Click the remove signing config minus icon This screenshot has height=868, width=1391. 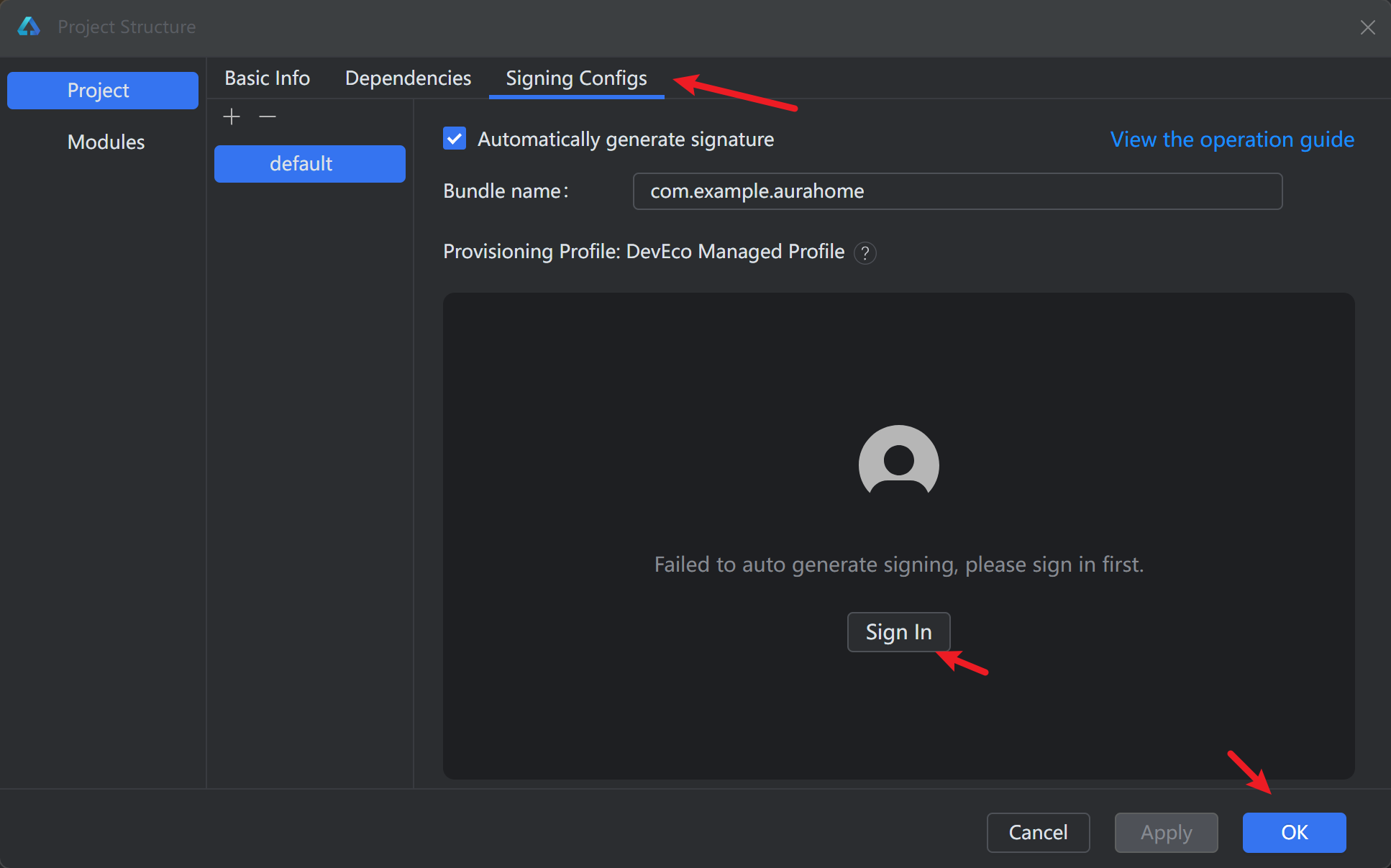pyautogui.click(x=268, y=117)
